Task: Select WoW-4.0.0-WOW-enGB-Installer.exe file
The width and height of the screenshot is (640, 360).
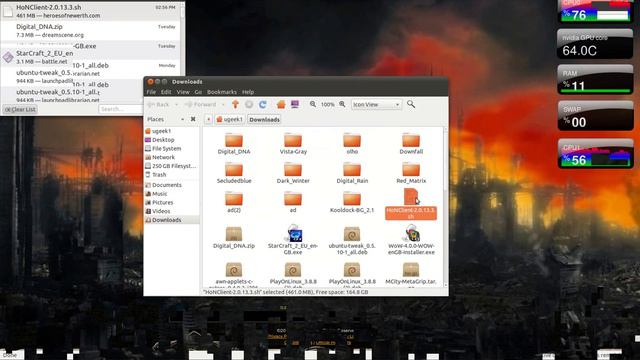Action: pyautogui.click(x=411, y=241)
